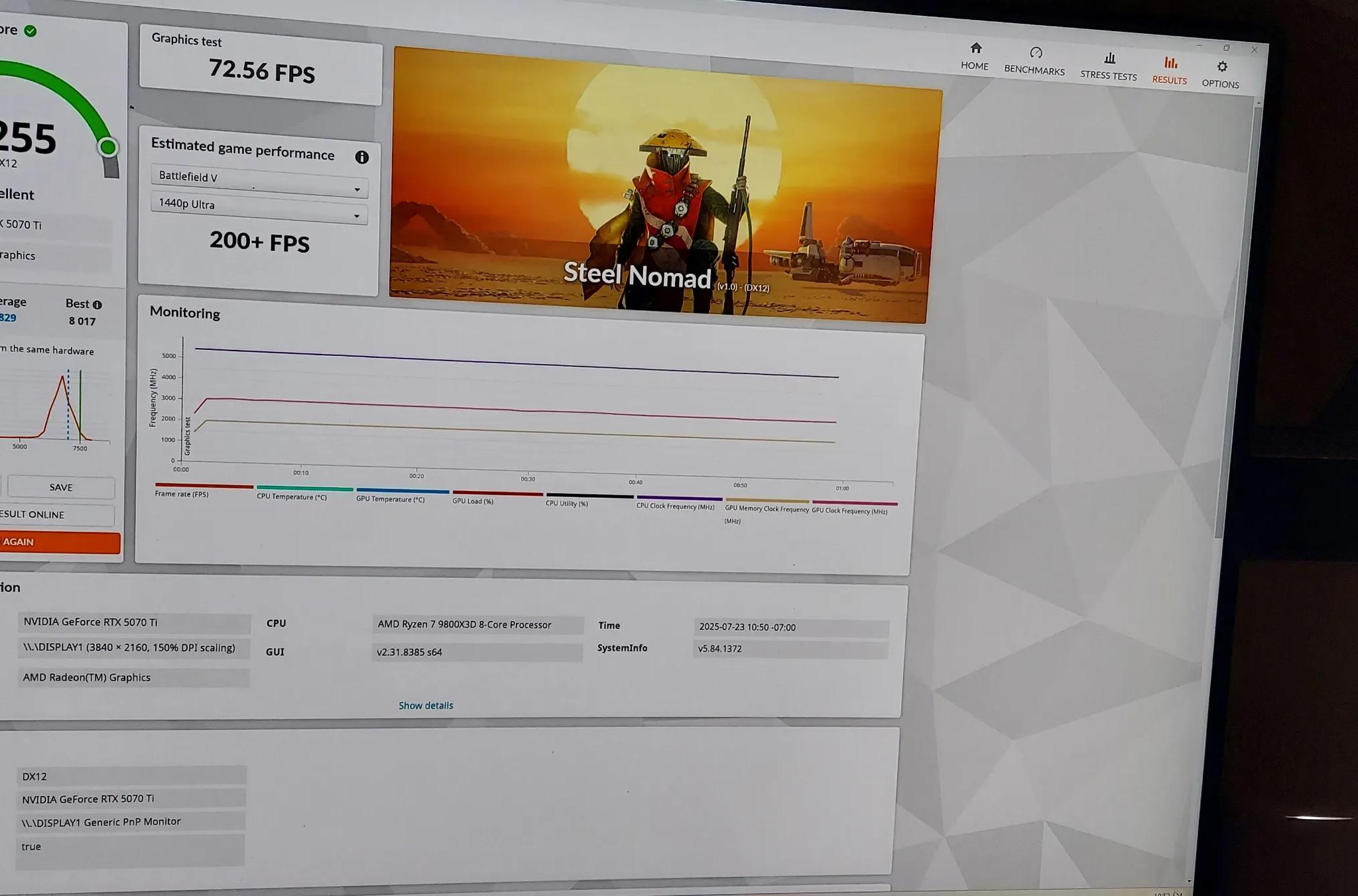Click the "2025-07-23 10:50 -07:00" time field

[790, 628]
